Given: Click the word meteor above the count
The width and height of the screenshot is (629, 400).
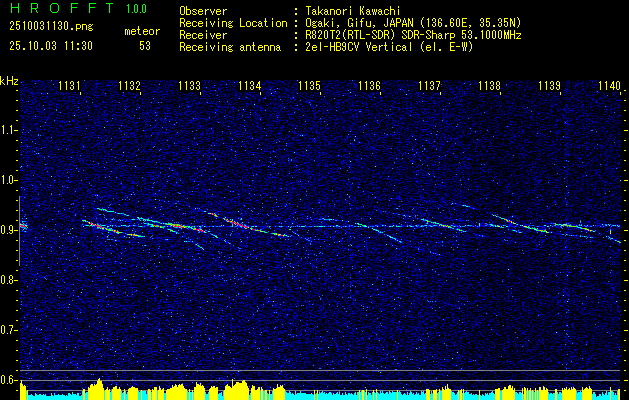Looking at the screenshot, I should (142, 31).
